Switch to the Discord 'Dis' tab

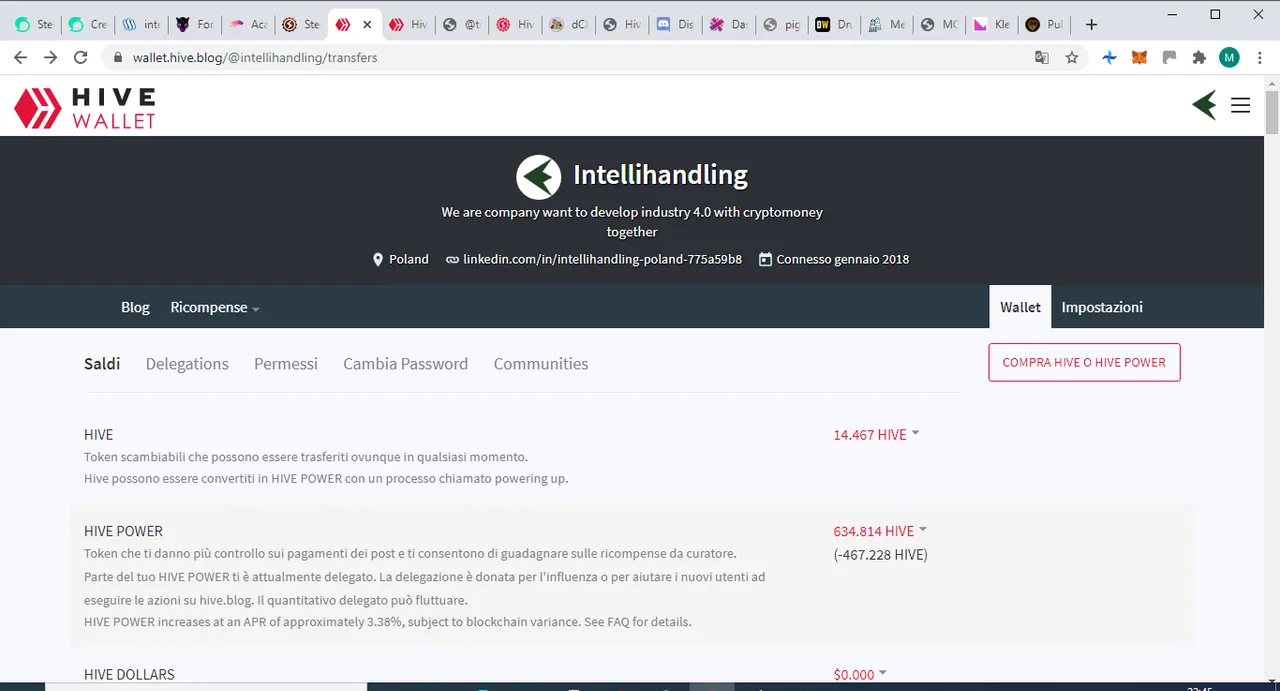tap(674, 24)
